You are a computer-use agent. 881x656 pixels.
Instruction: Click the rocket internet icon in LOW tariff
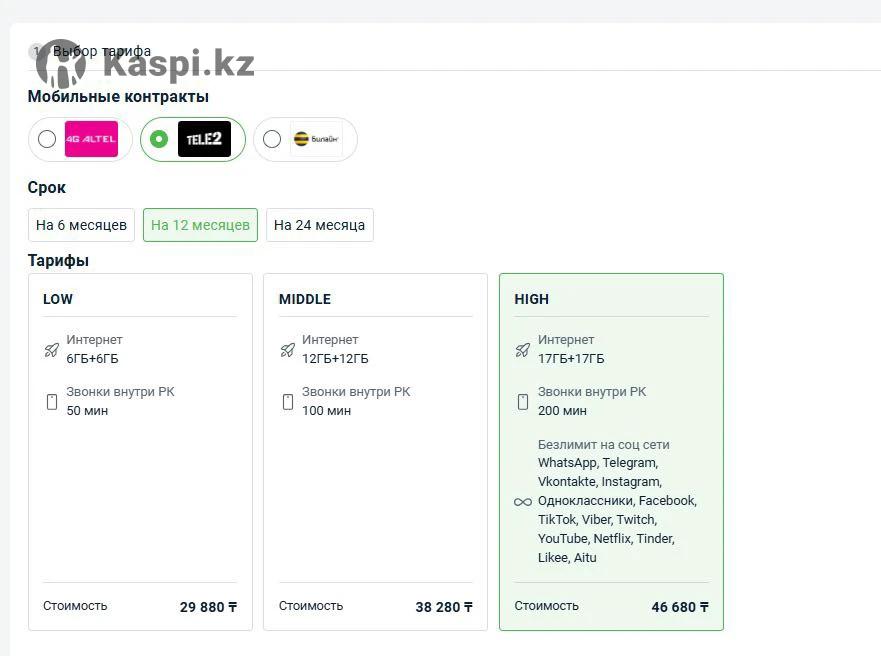[52, 350]
